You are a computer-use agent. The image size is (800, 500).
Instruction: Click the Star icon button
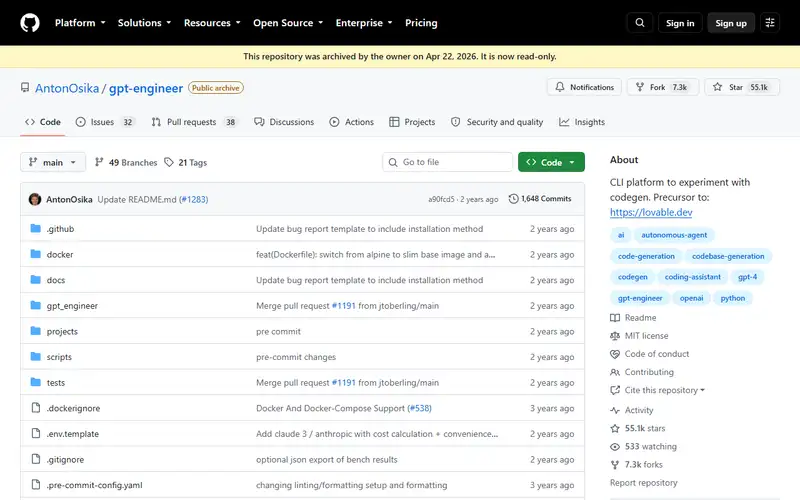(717, 87)
